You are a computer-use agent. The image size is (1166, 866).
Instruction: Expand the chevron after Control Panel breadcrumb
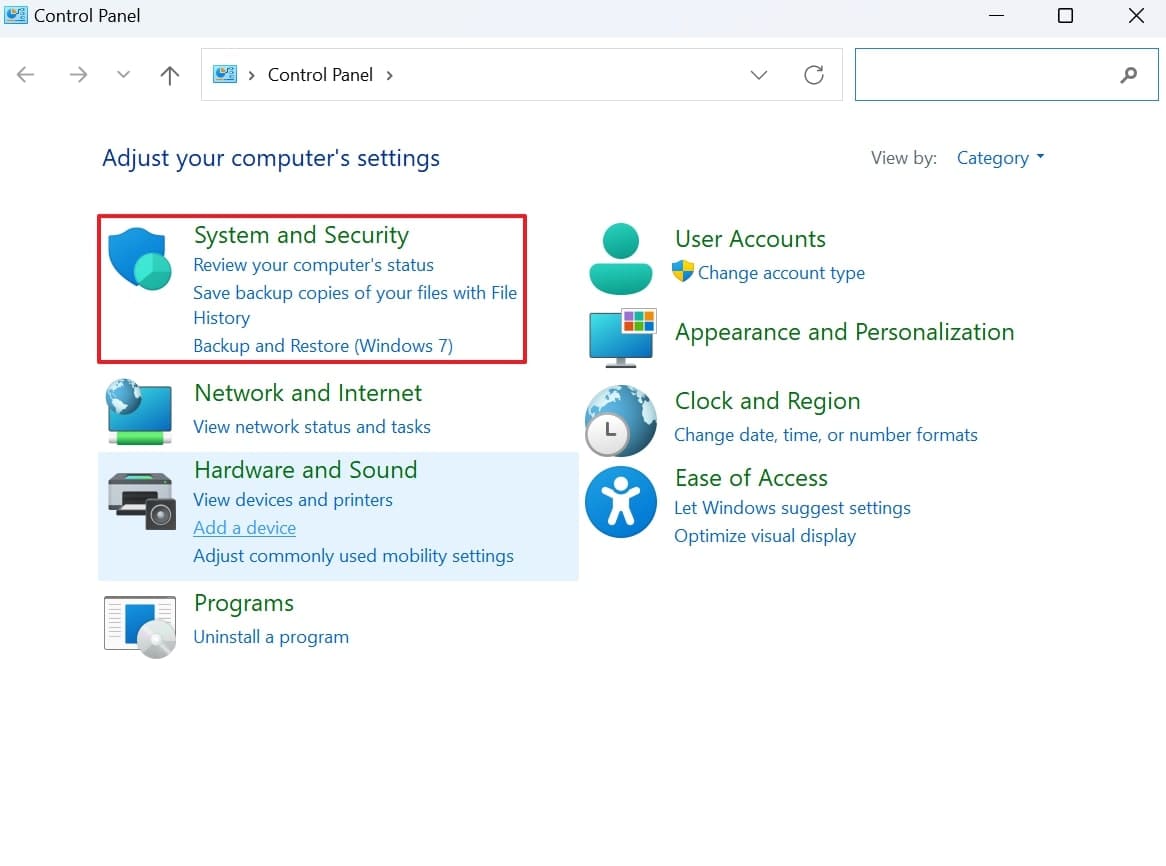pos(389,75)
